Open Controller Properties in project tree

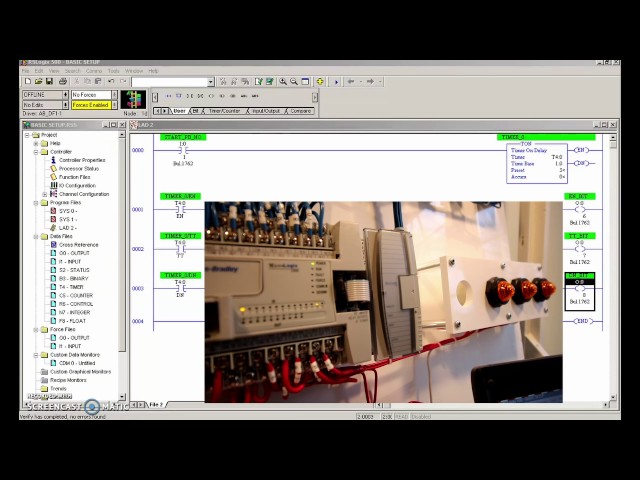(x=82, y=160)
